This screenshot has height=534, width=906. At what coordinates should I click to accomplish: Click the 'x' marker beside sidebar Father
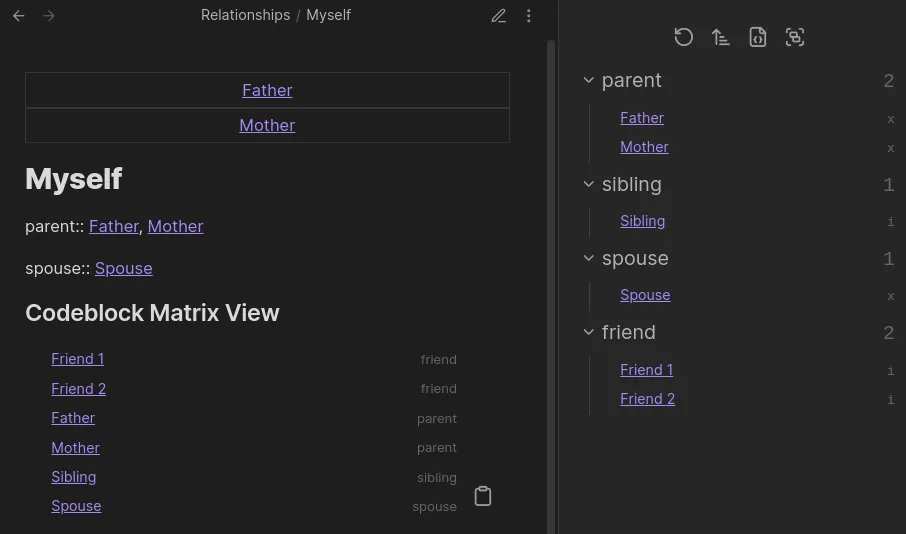(890, 119)
